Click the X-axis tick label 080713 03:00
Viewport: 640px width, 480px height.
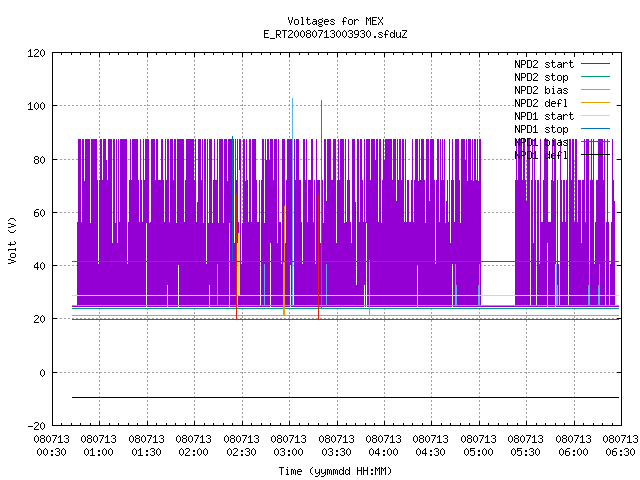point(289,446)
